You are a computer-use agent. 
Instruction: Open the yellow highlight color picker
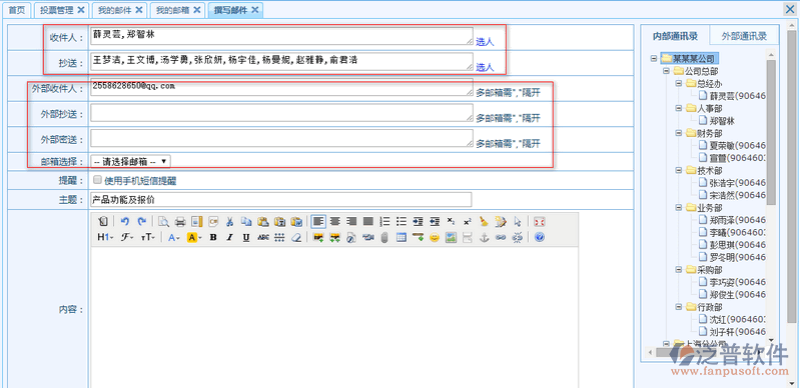click(x=194, y=237)
